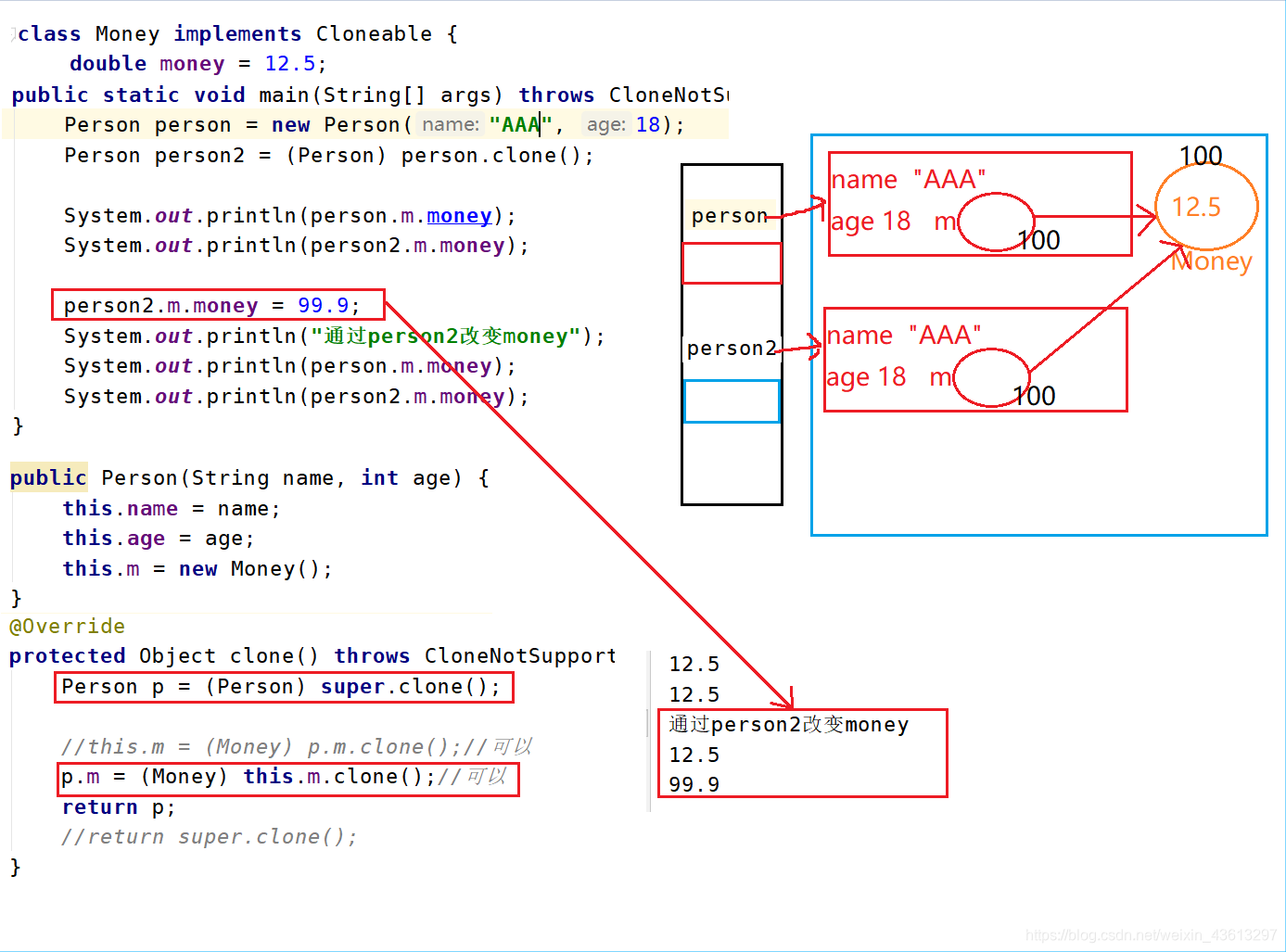The image size is (1286, 952).
Task: Click the 'double money = 12.5;' field line
Action: pyautogui.click(x=197, y=64)
